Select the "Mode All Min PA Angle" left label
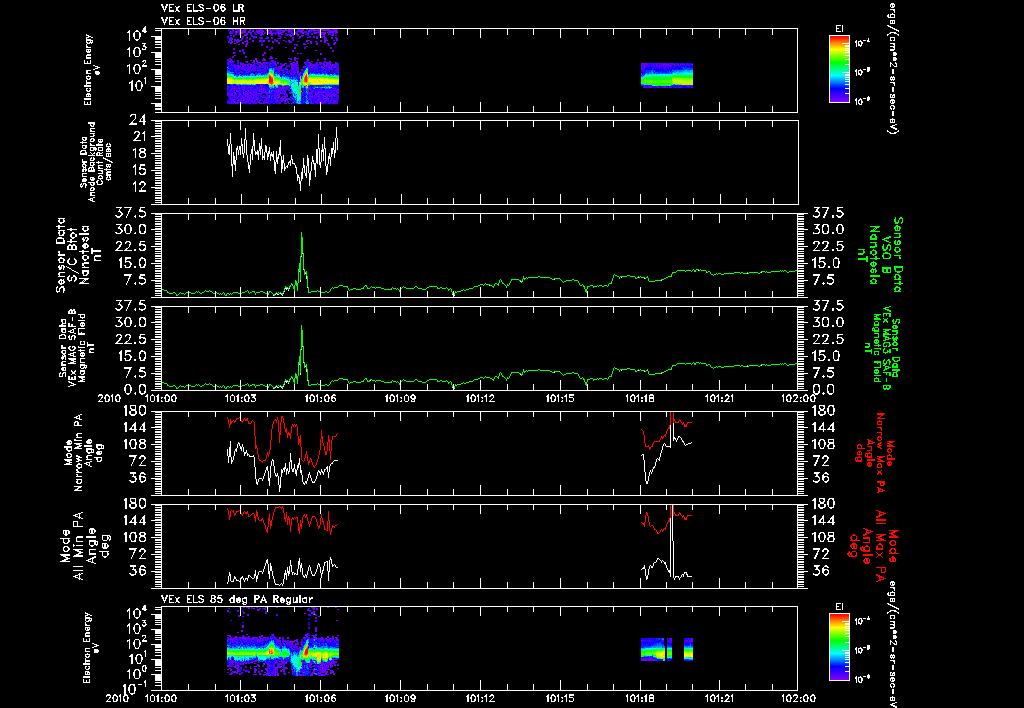This screenshot has width=1024, height=708. point(83,545)
